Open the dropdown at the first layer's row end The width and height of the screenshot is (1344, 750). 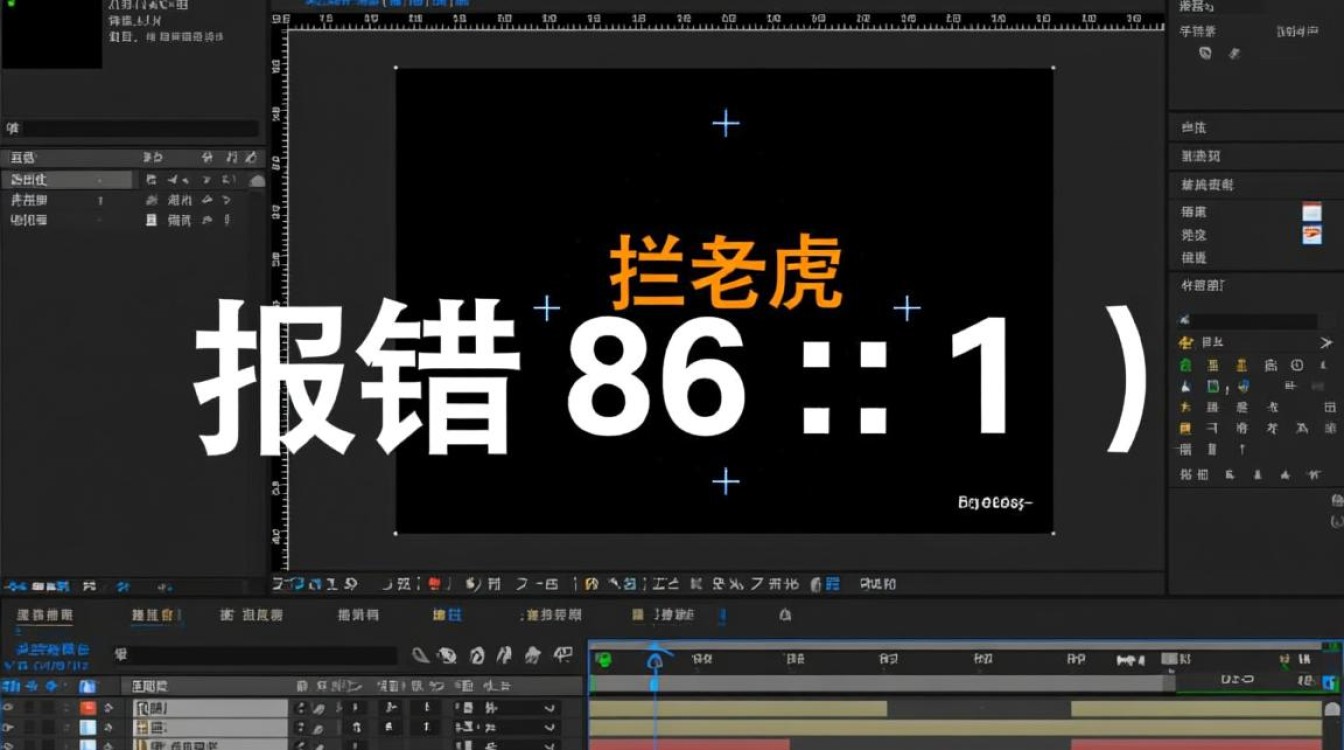click(549, 708)
